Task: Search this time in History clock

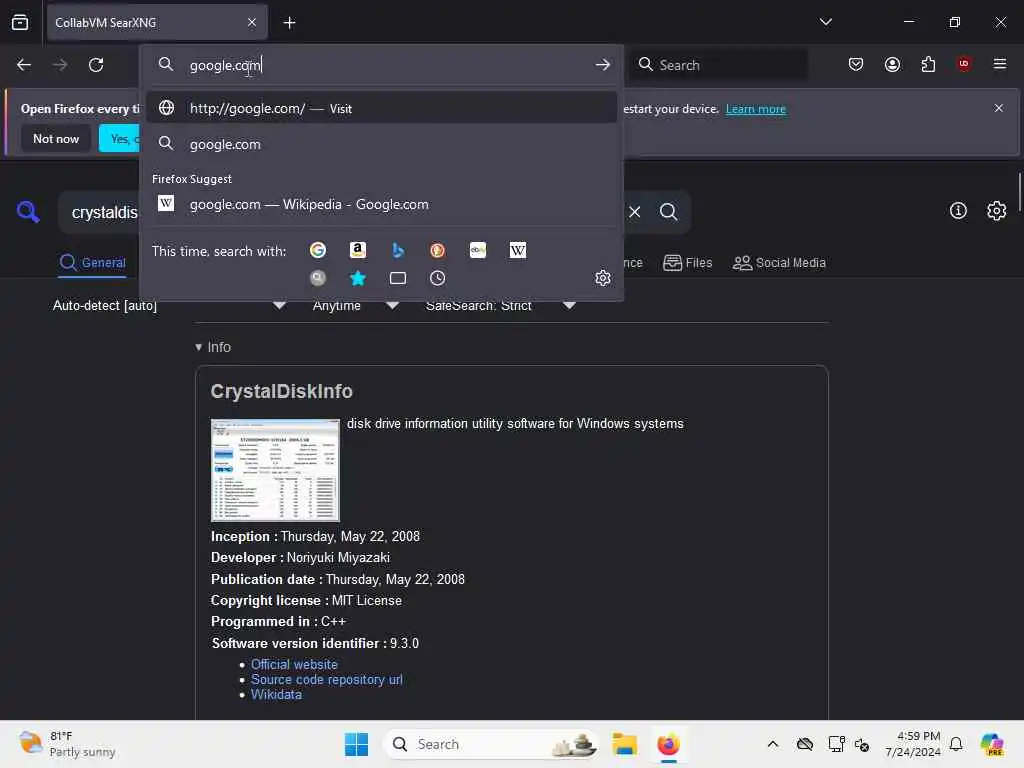Action: 438,278
